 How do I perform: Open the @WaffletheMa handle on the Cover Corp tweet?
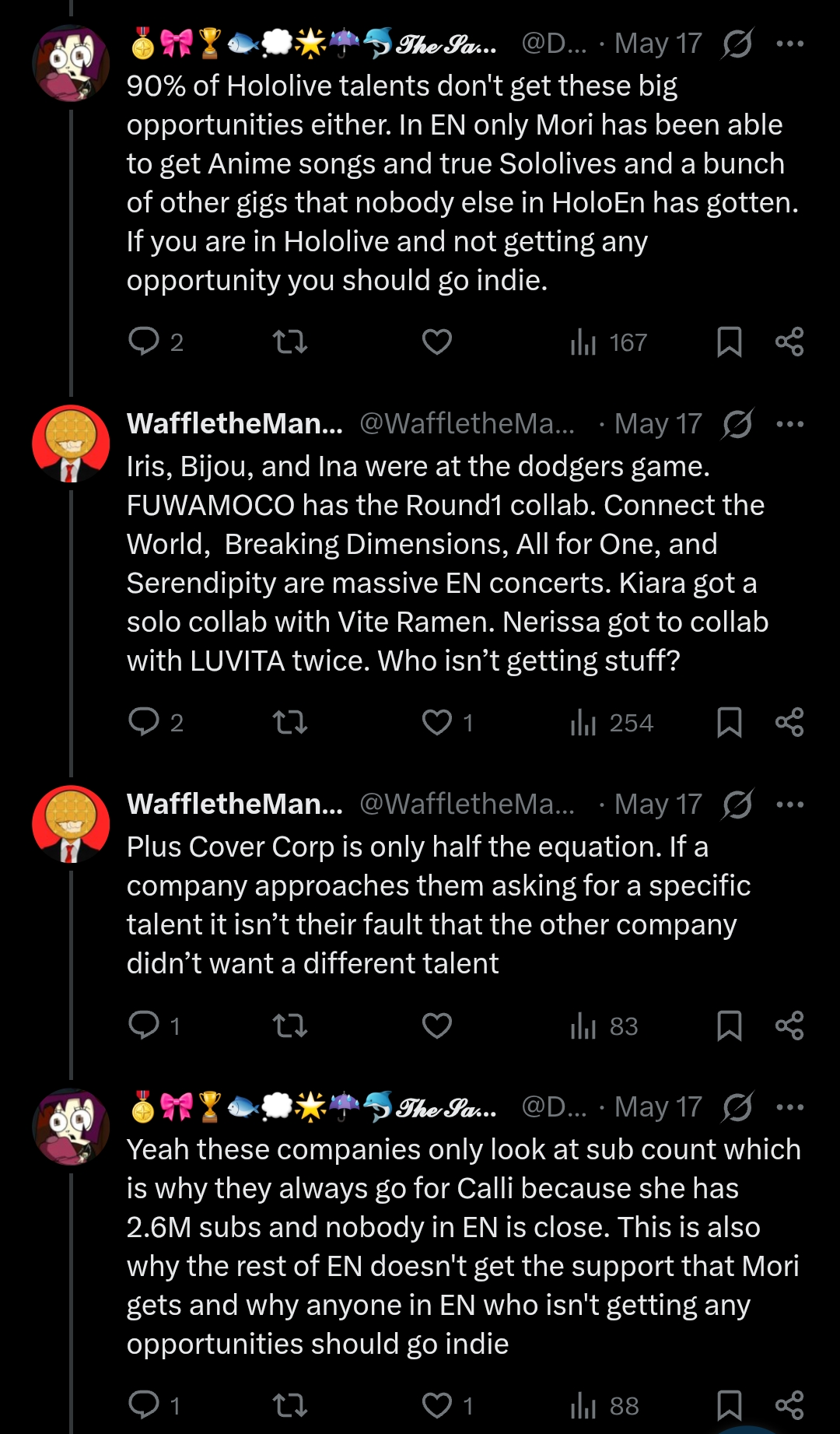coord(467,804)
